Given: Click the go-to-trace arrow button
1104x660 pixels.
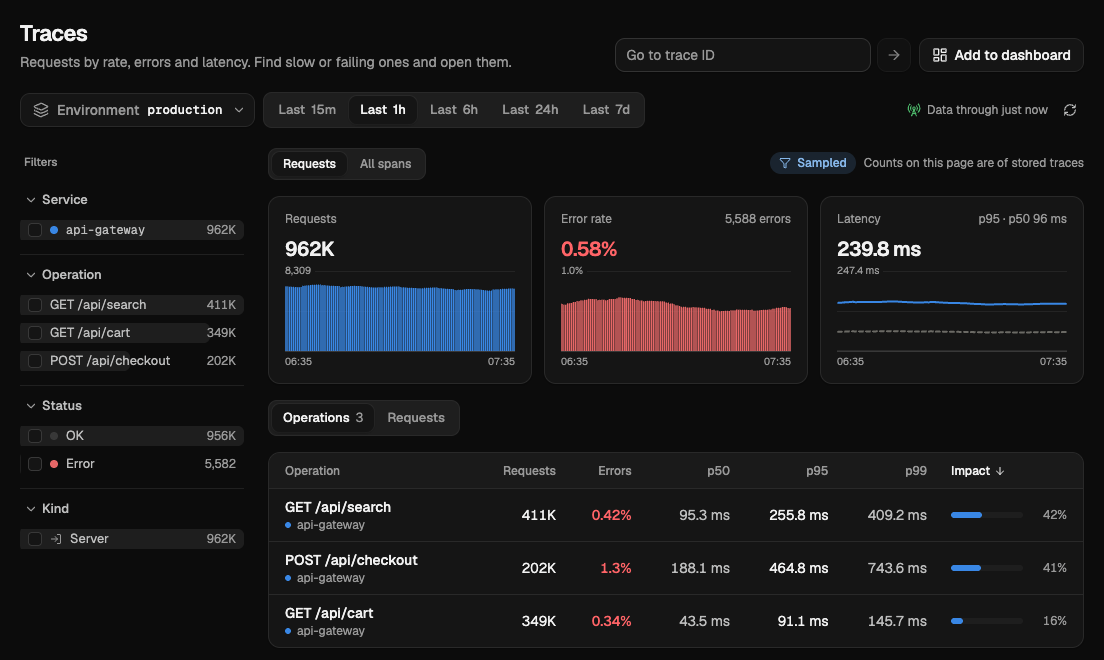Looking at the screenshot, I should pos(893,55).
